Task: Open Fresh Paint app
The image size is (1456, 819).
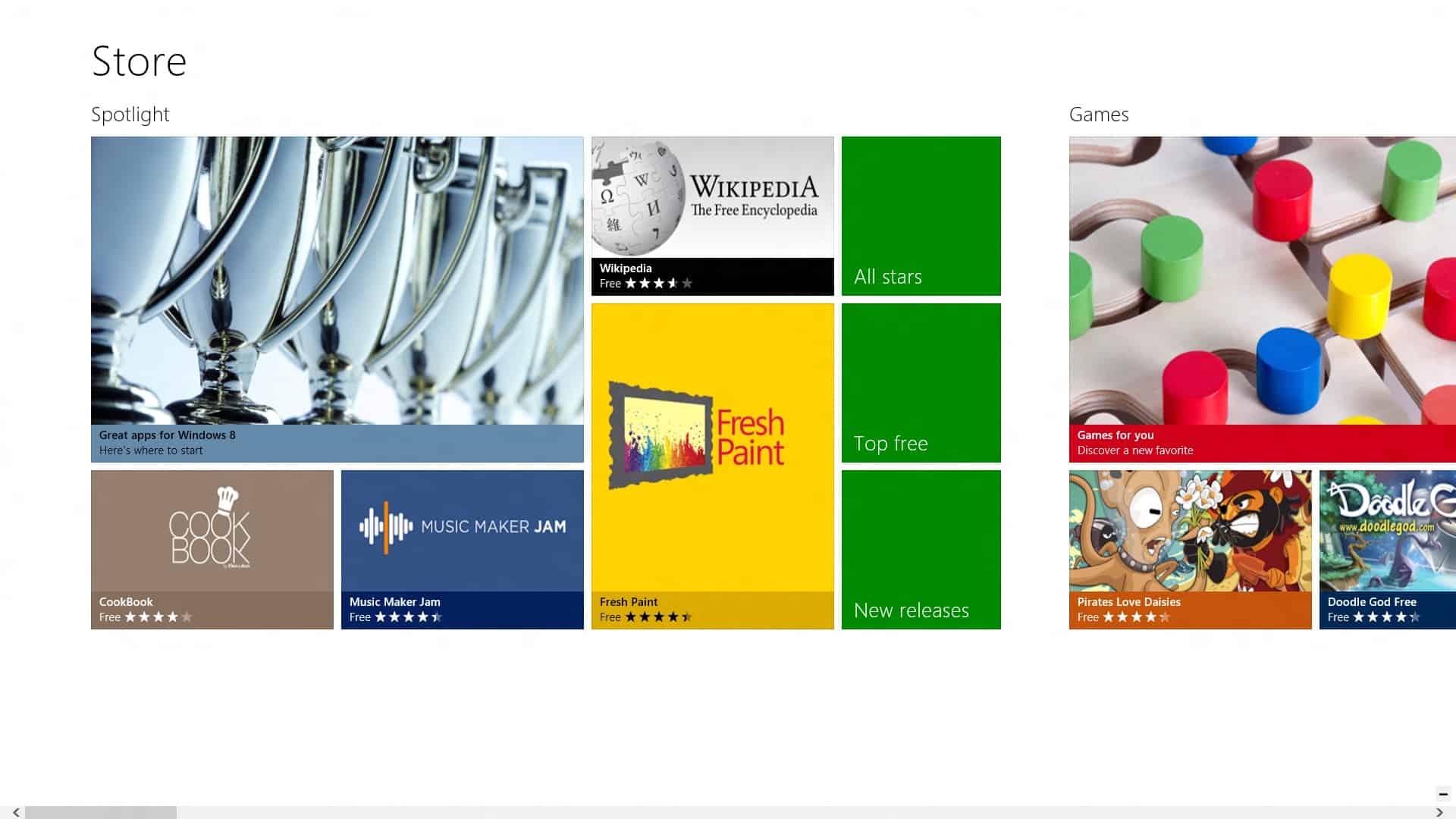Action: (711, 466)
